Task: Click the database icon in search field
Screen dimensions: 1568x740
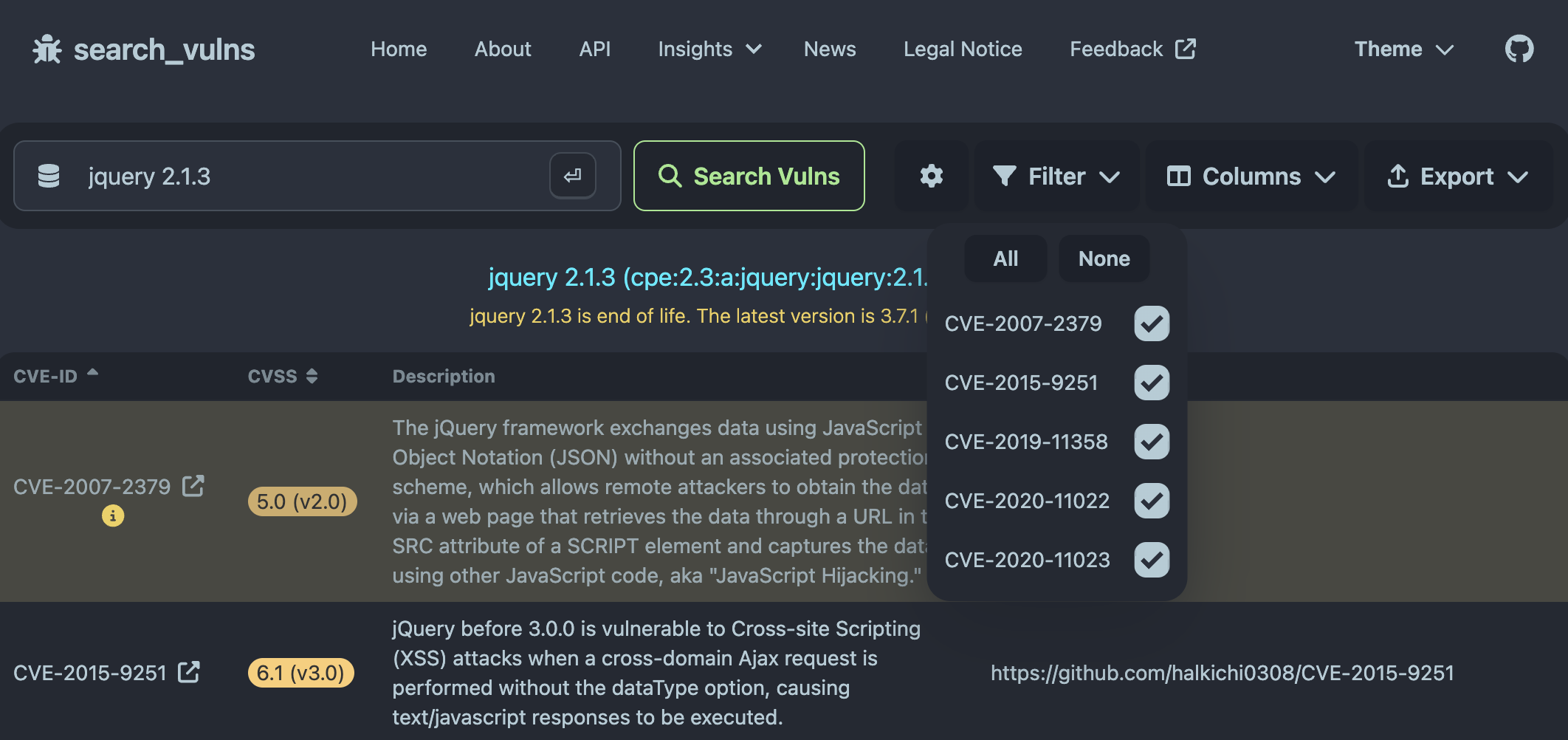Action: pyautogui.click(x=49, y=177)
